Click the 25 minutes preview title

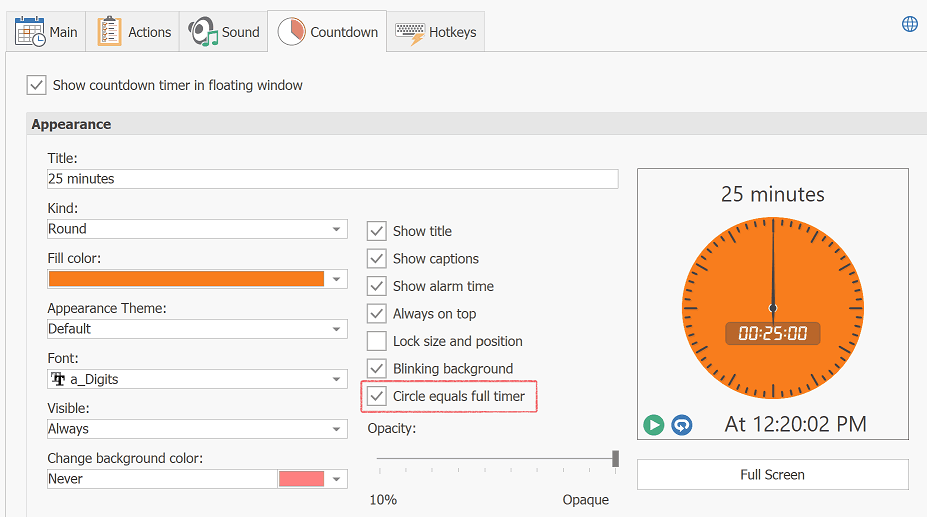pos(773,194)
